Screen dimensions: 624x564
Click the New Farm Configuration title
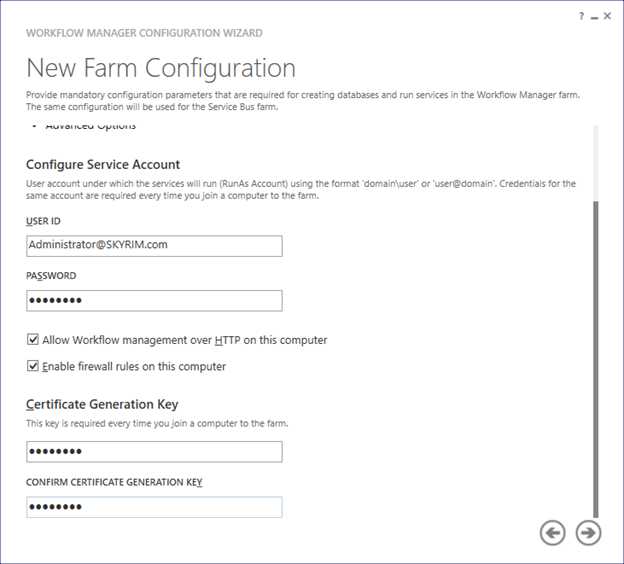(x=161, y=68)
